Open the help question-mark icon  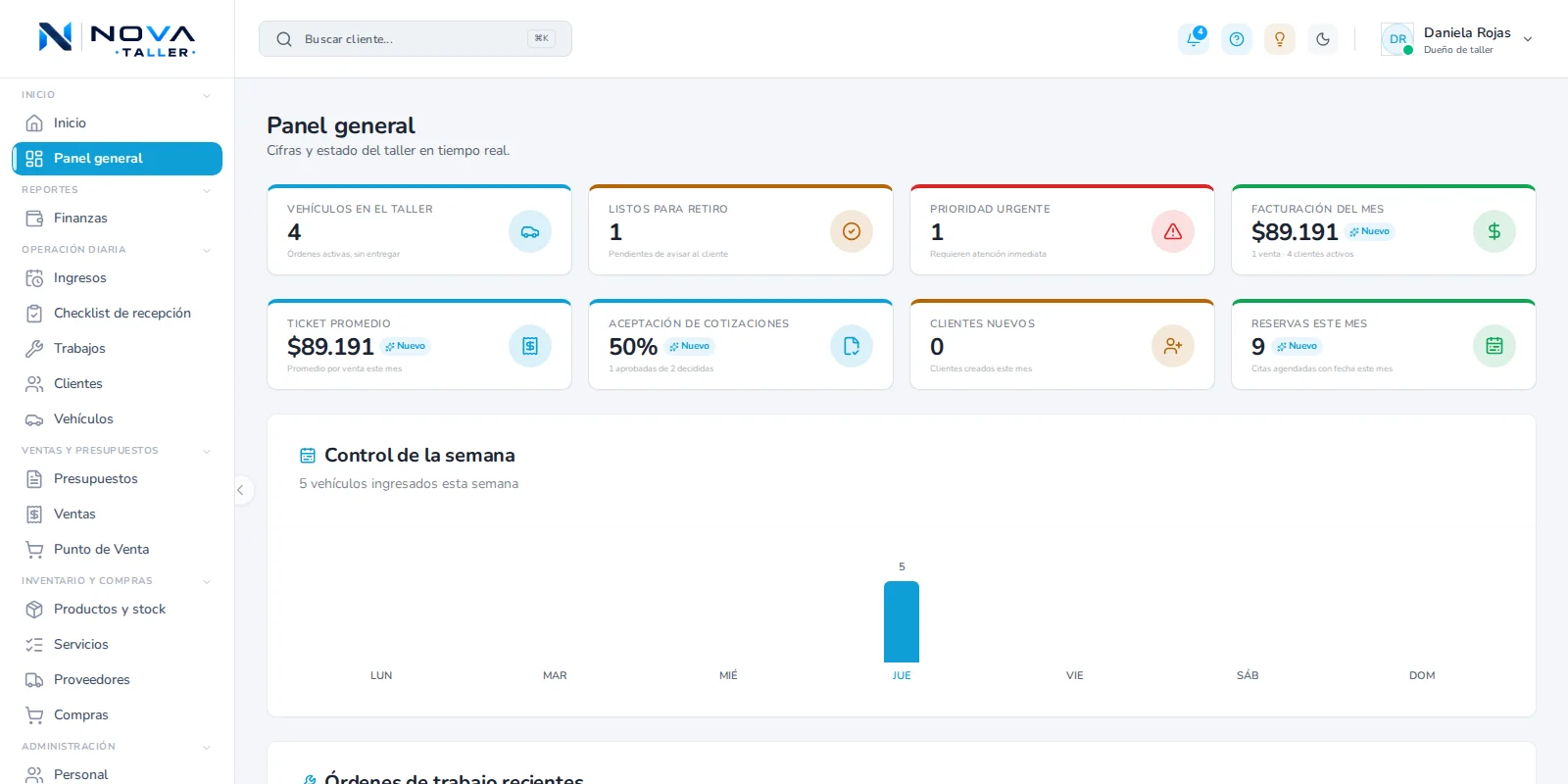(x=1237, y=39)
